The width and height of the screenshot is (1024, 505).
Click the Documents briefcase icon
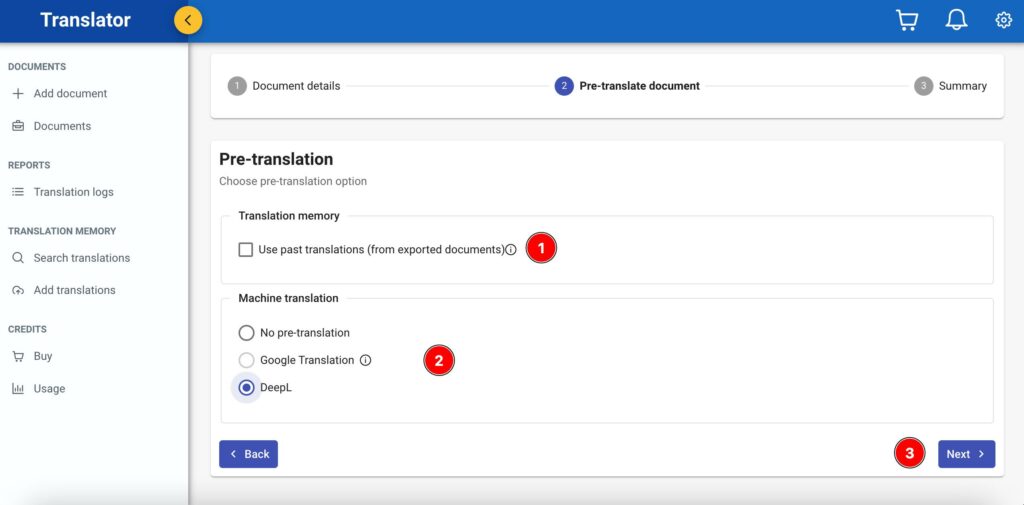(x=18, y=126)
